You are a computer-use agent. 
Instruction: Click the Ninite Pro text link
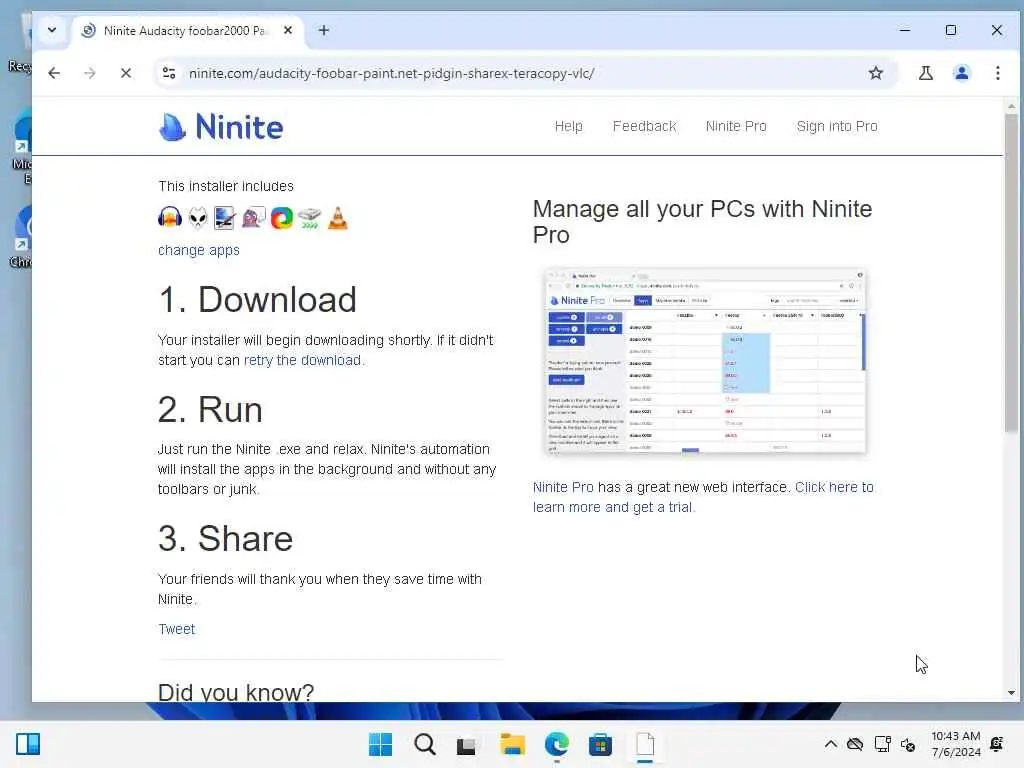tap(563, 487)
